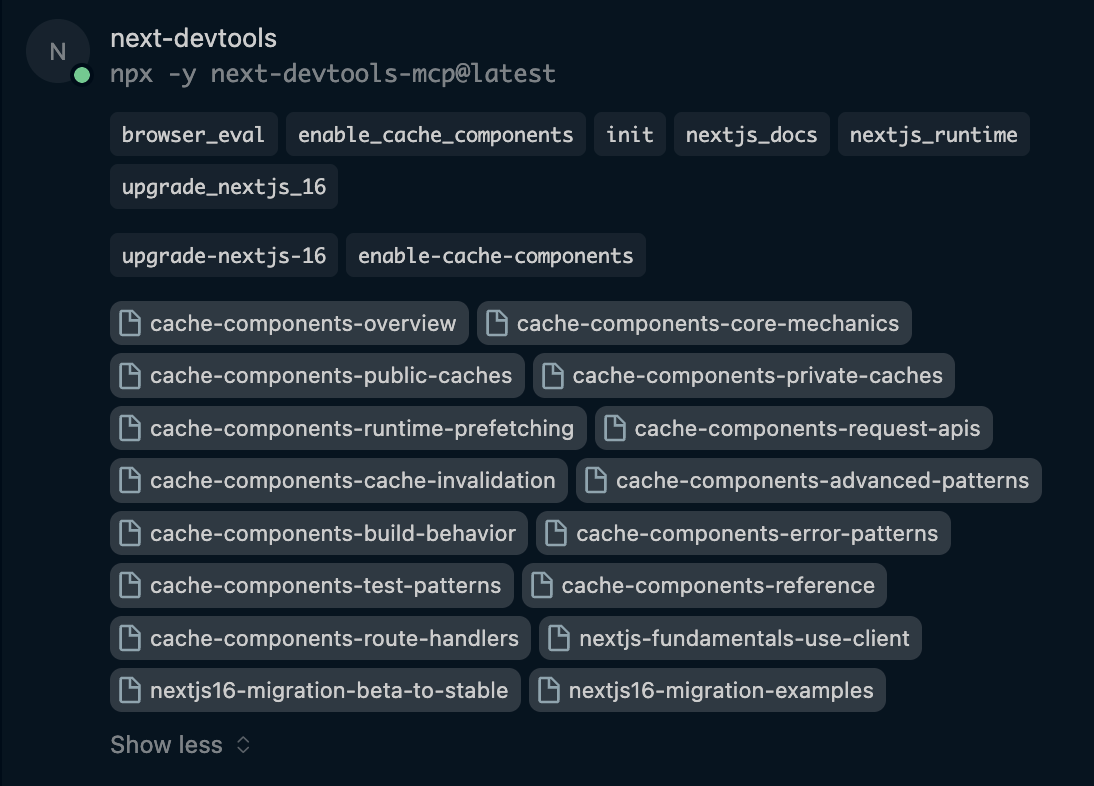Select the enable-cache-components prompt
This screenshot has width=1094, height=786.
coord(496,255)
